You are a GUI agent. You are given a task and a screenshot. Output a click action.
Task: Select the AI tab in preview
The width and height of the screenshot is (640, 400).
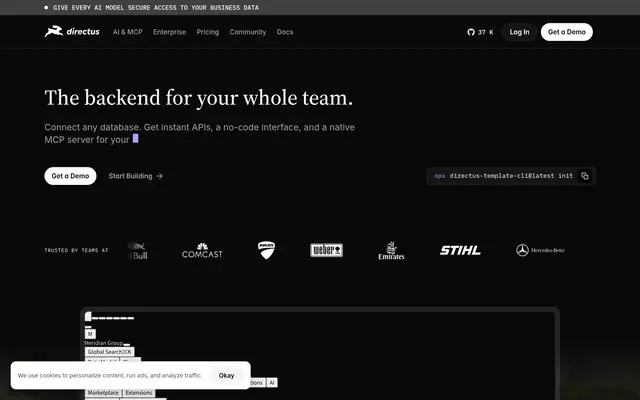272,382
